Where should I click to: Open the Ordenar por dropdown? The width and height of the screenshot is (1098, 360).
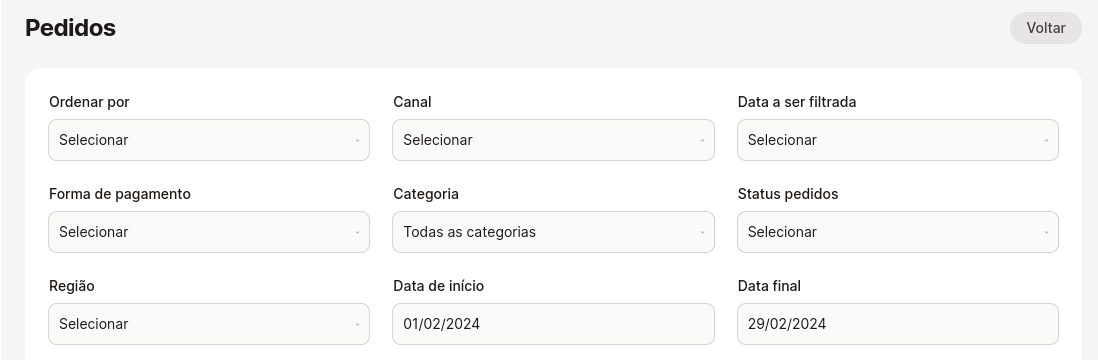pos(209,140)
